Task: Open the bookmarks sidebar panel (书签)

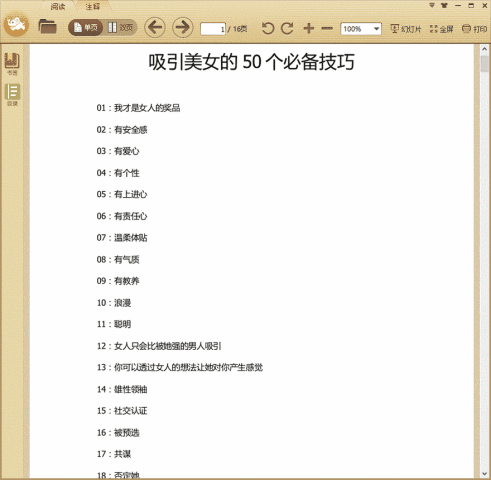Action: pyautogui.click(x=12, y=64)
